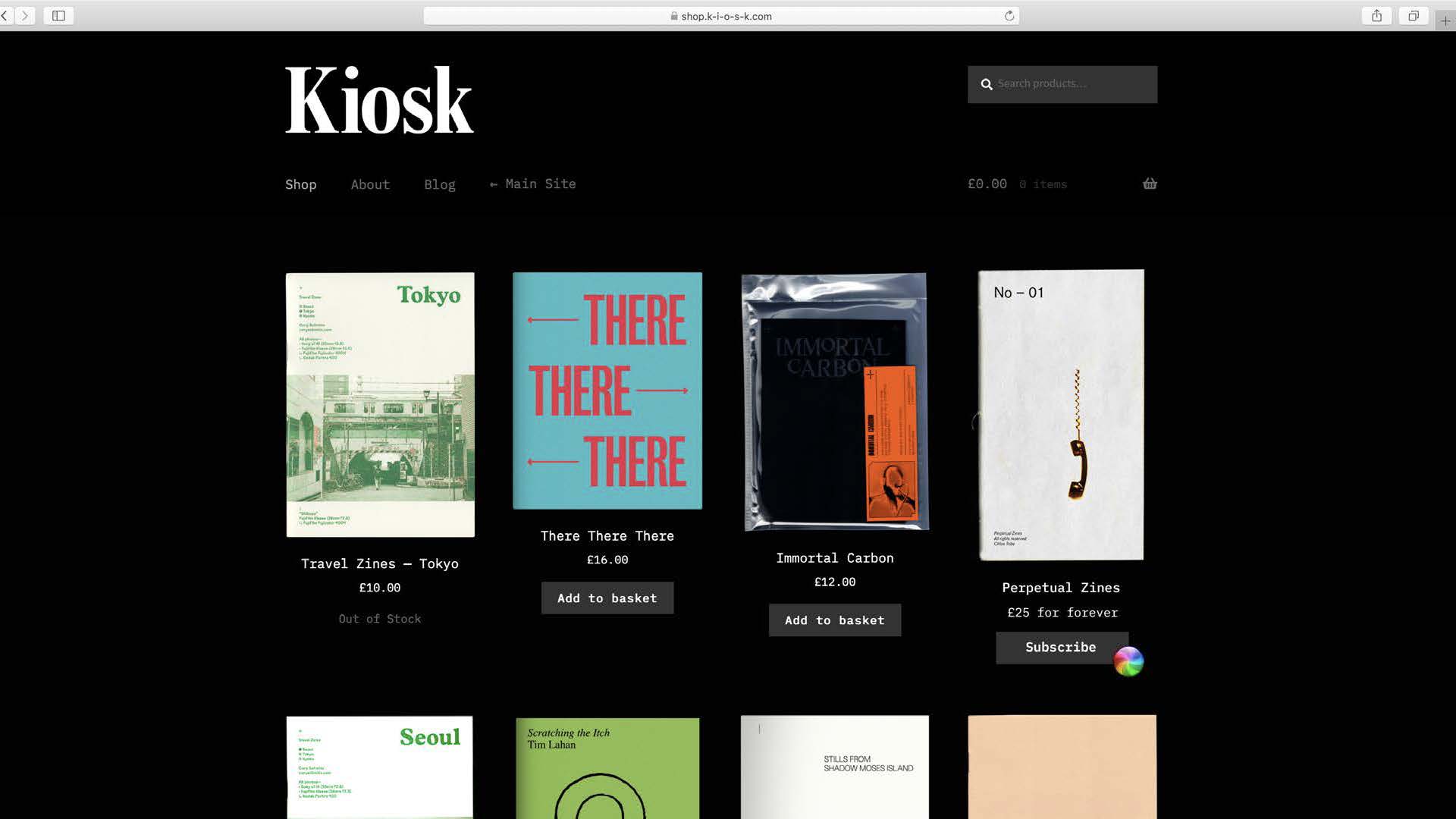Open the Tokyo zine cover thumbnail
Image resolution: width=1456 pixels, height=819 pixels.
380,404
